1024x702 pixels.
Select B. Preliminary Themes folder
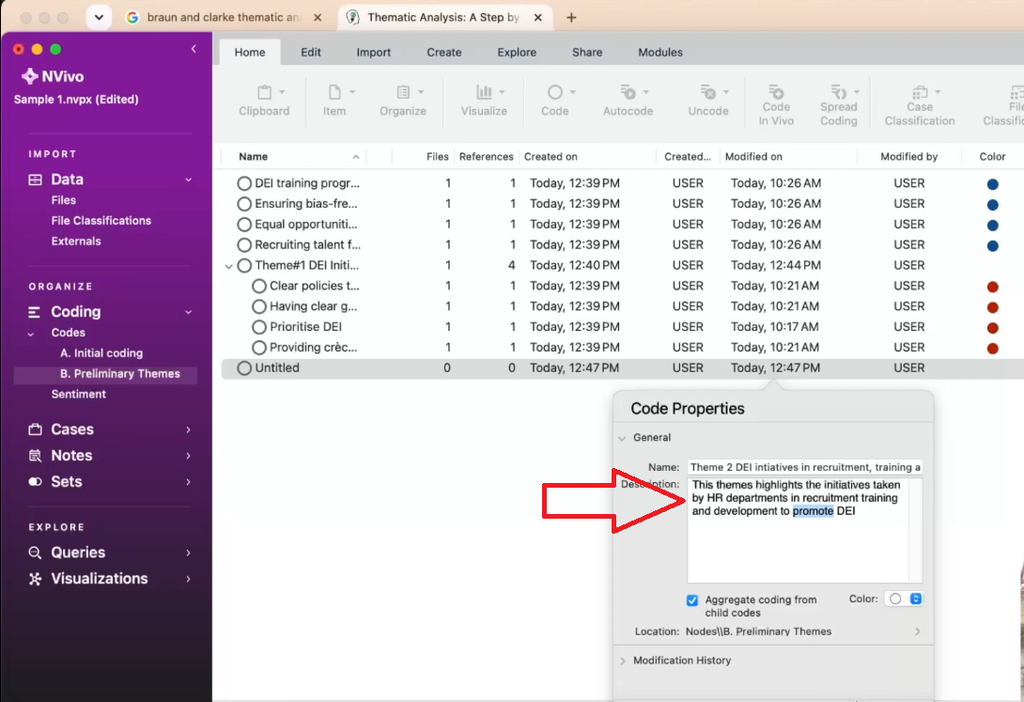[x=120, y=374]
